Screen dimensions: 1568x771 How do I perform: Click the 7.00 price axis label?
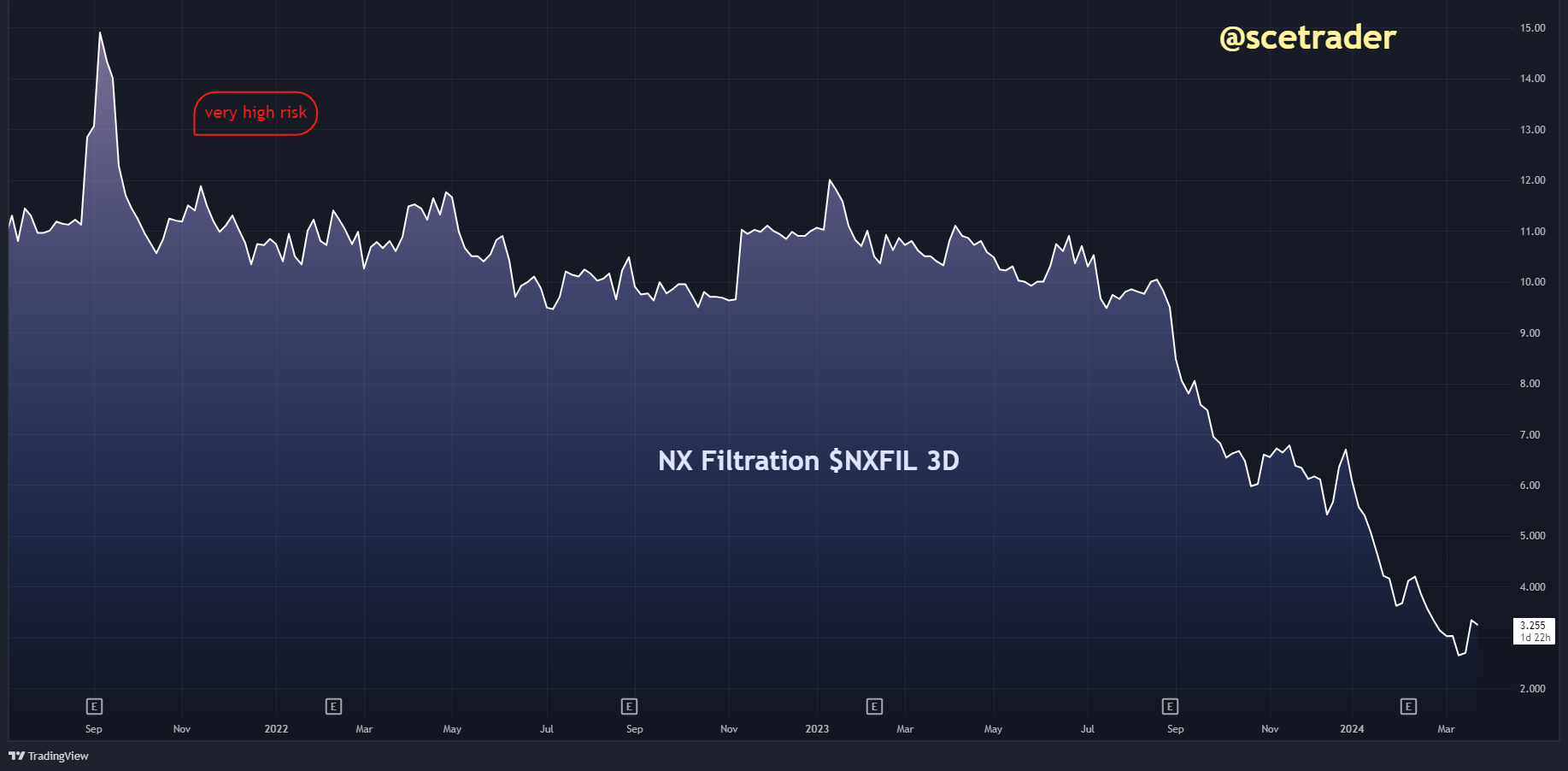pyautogui.click(x=1530, y=435)
